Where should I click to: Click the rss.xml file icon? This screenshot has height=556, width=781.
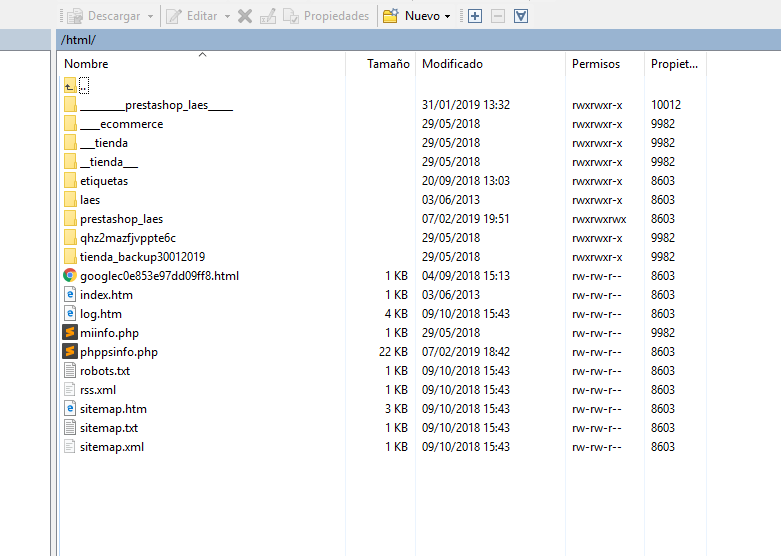point(70,390)
